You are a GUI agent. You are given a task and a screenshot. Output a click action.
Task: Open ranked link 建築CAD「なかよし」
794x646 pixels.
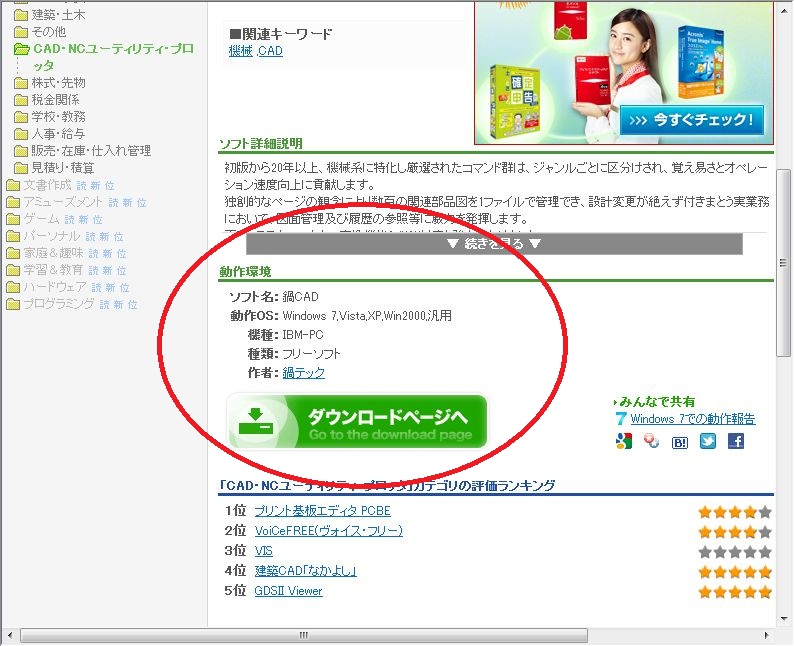306,571
